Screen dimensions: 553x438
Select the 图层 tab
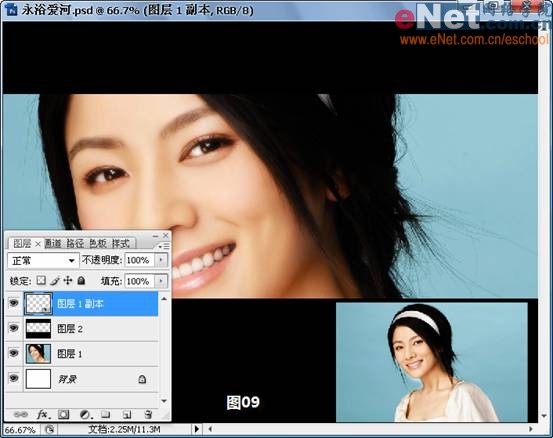(22, 243)
